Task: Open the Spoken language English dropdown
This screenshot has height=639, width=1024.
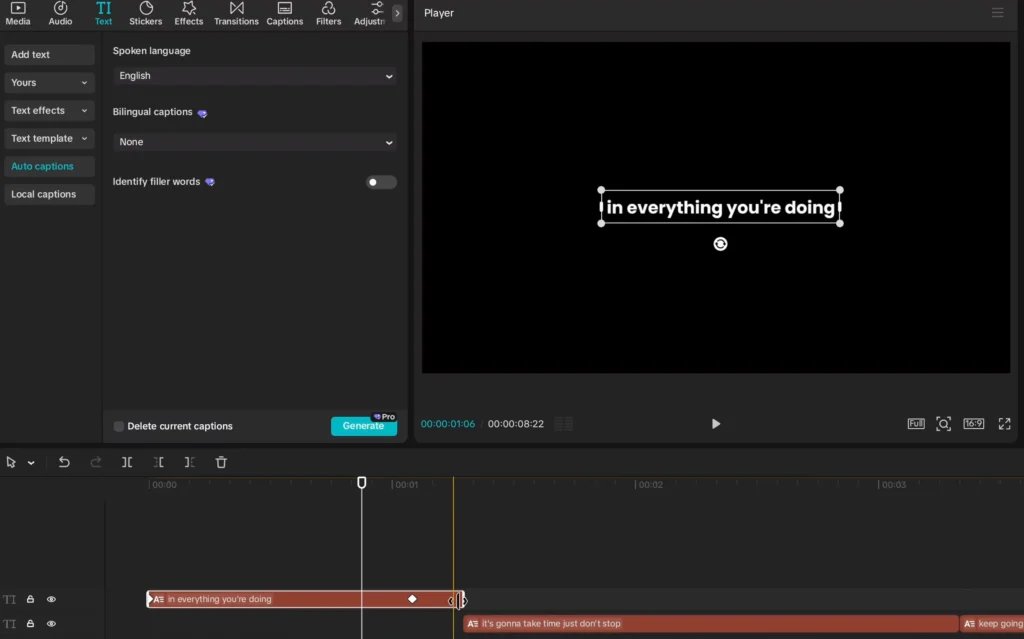Action: click(255, 76)
